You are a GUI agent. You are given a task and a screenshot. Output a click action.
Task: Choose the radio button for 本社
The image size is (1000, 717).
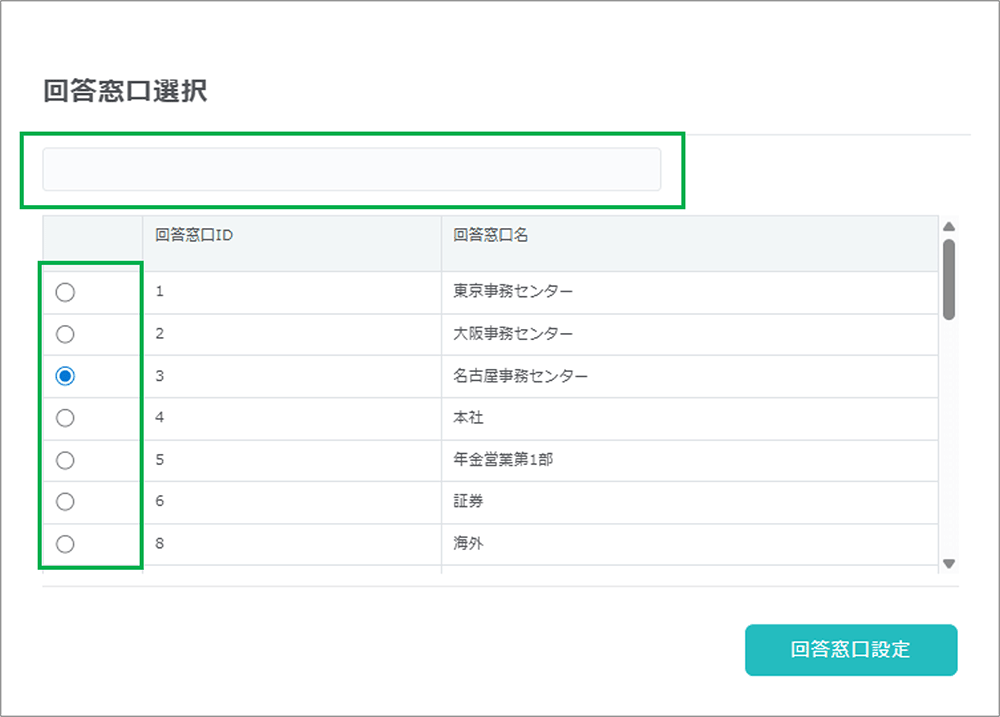coord(65,418)
